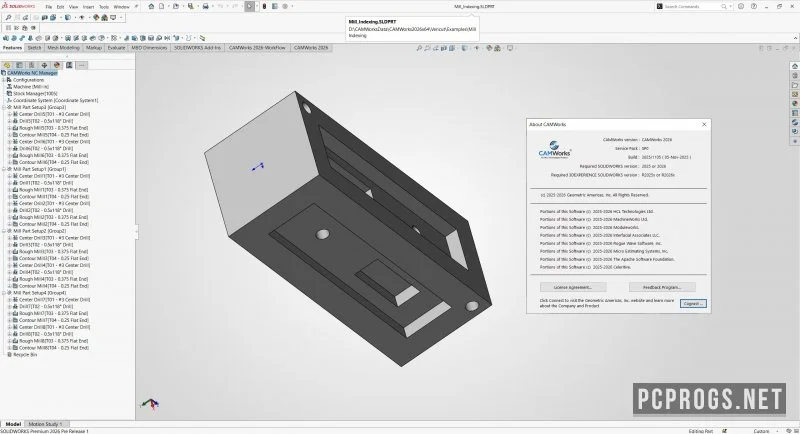800x434 pixels.
Task: Switch to the Sketch tab
Action: coord(34,48)
